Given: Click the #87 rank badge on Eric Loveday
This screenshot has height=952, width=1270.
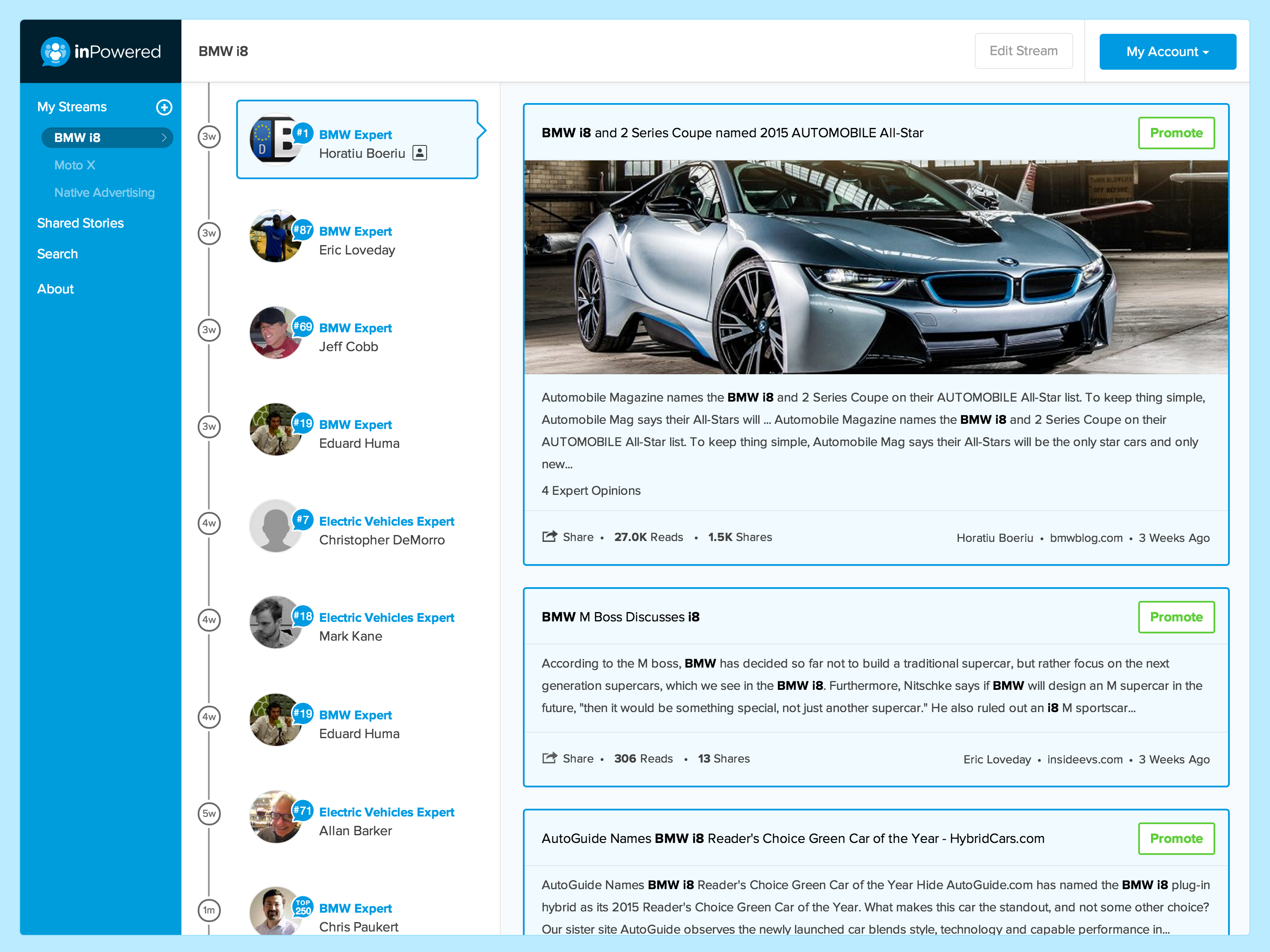Looking at the screenshot, I should pos(303,230).
